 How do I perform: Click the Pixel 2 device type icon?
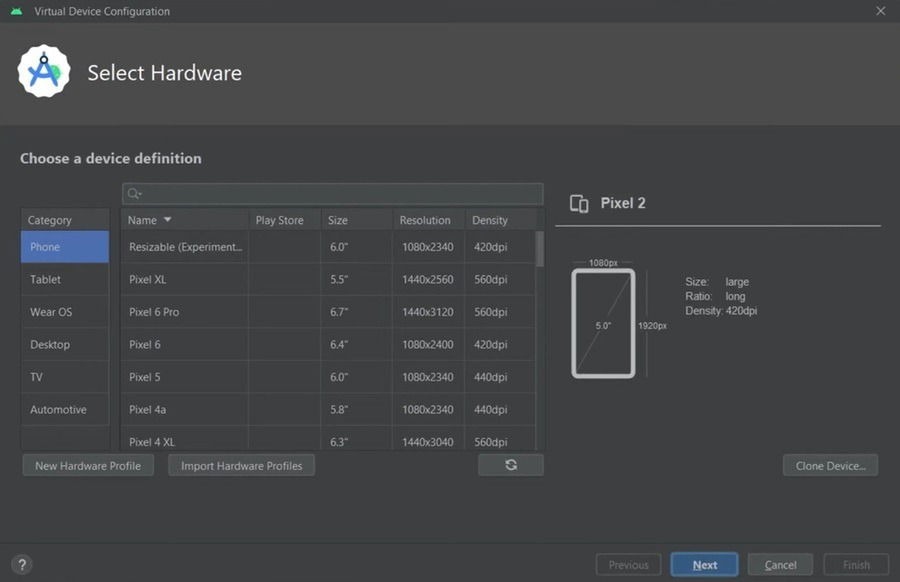[579, 204]
